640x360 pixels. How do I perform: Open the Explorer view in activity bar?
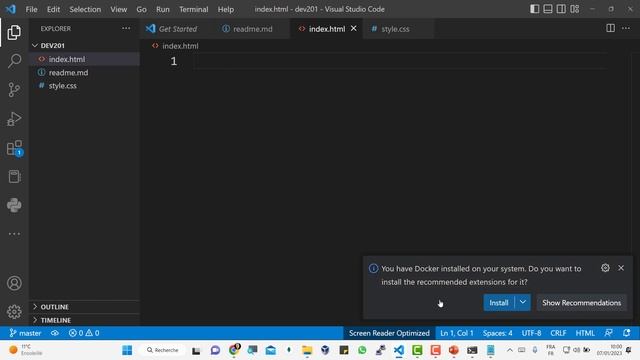tap(14, 32)
